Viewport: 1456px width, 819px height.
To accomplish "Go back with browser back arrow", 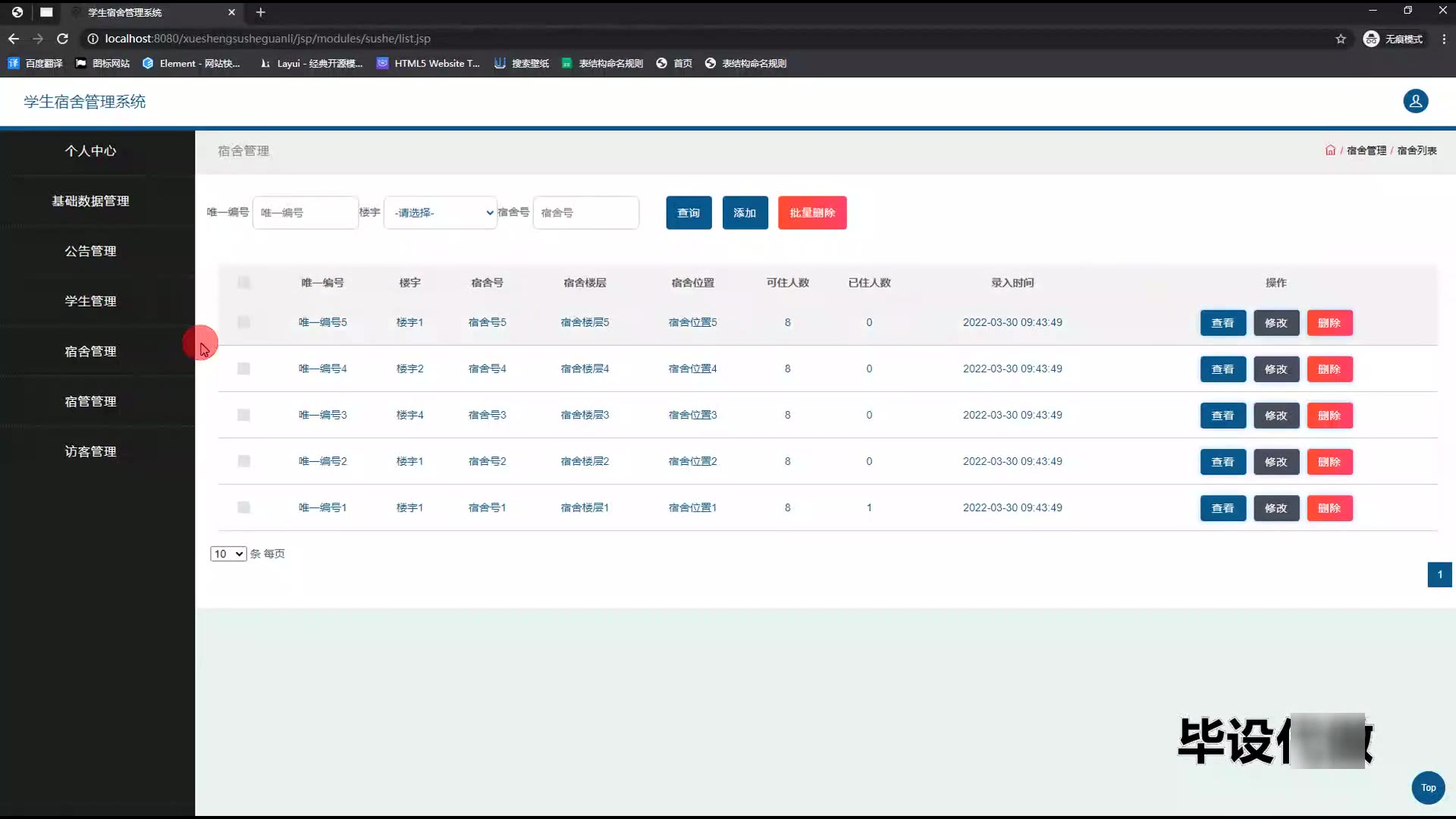I will [x=14, y=39].
